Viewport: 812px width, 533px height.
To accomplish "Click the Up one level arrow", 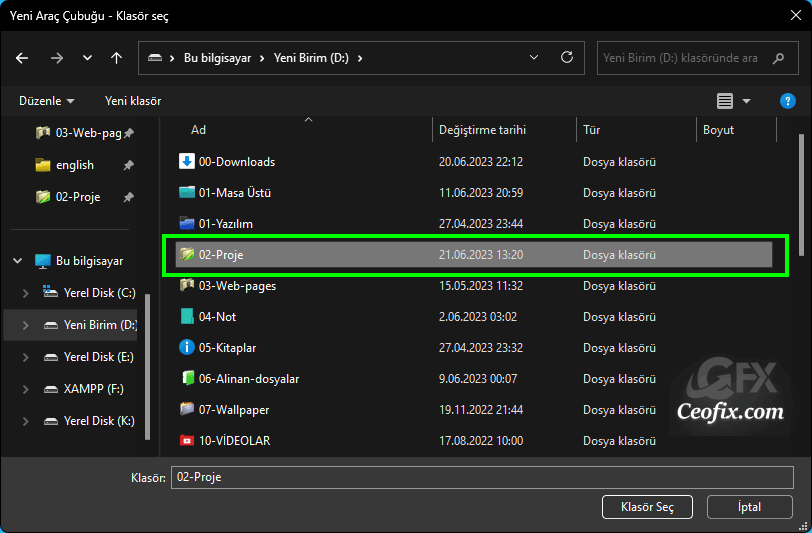I will tap(117, 58).
